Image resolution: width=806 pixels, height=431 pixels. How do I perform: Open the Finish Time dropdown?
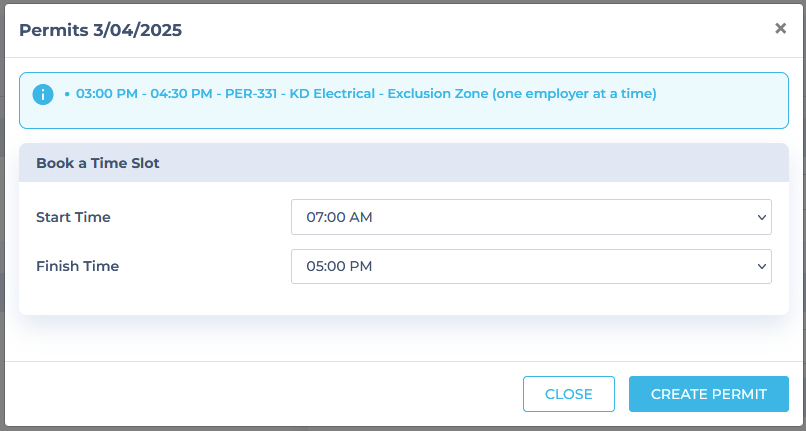tap(531, 266)
